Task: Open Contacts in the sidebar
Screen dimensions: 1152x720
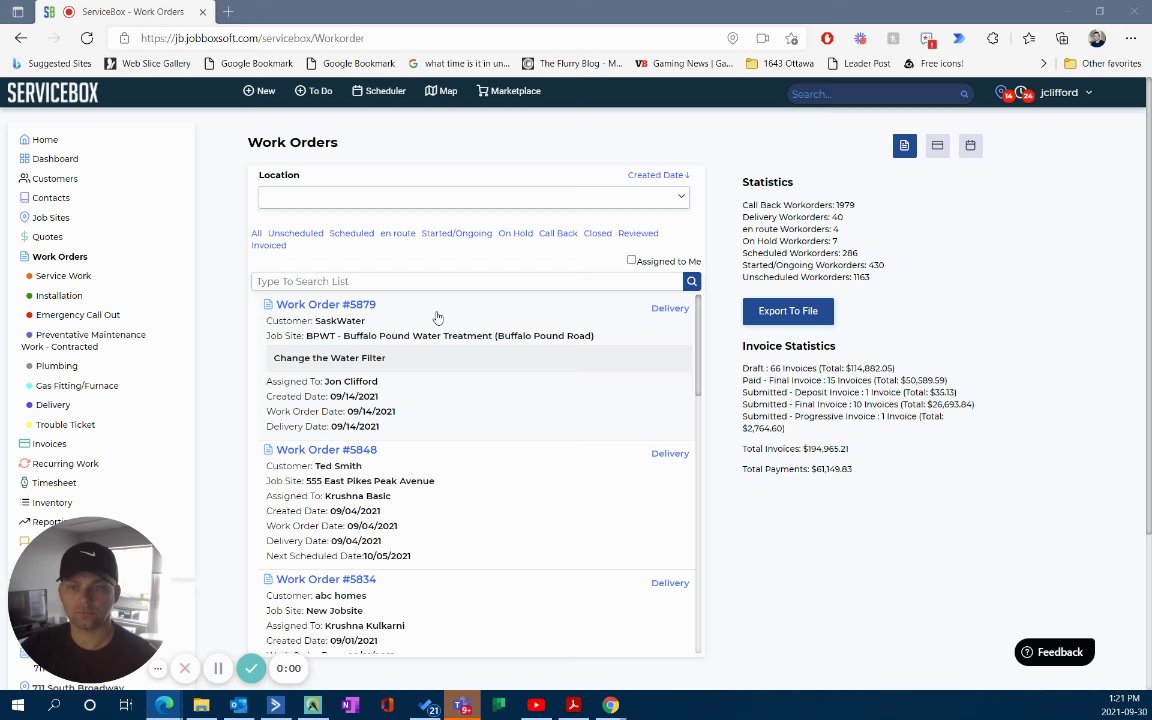Action: 45,198
